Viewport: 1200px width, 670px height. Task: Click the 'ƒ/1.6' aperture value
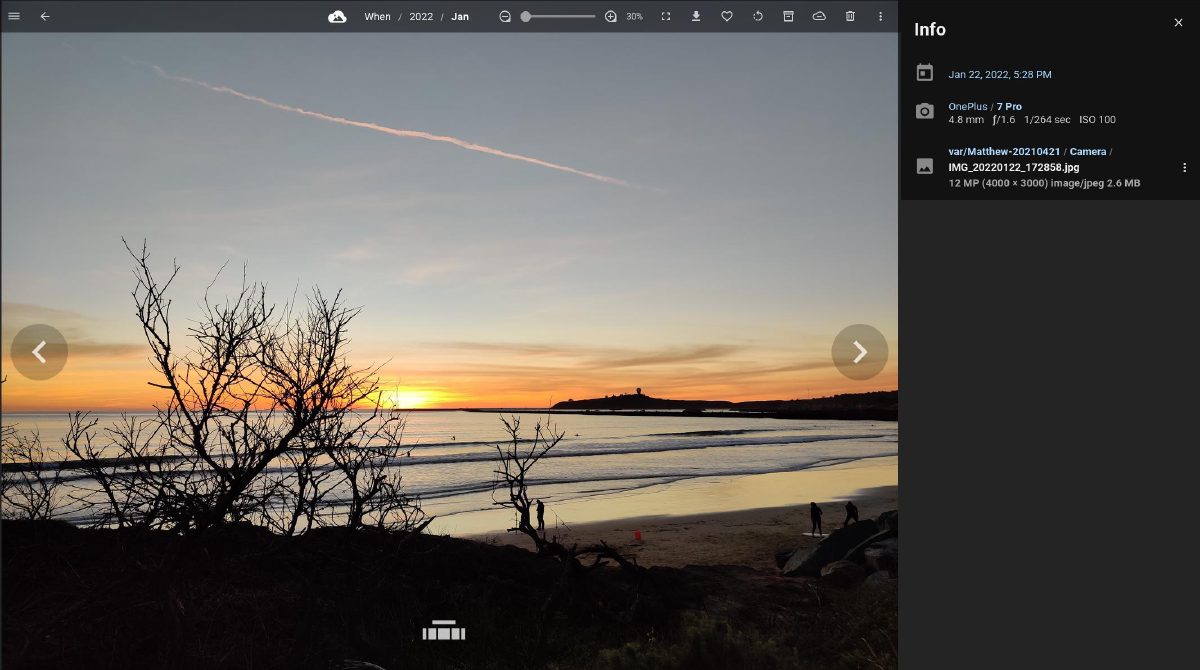[1004, 120]
